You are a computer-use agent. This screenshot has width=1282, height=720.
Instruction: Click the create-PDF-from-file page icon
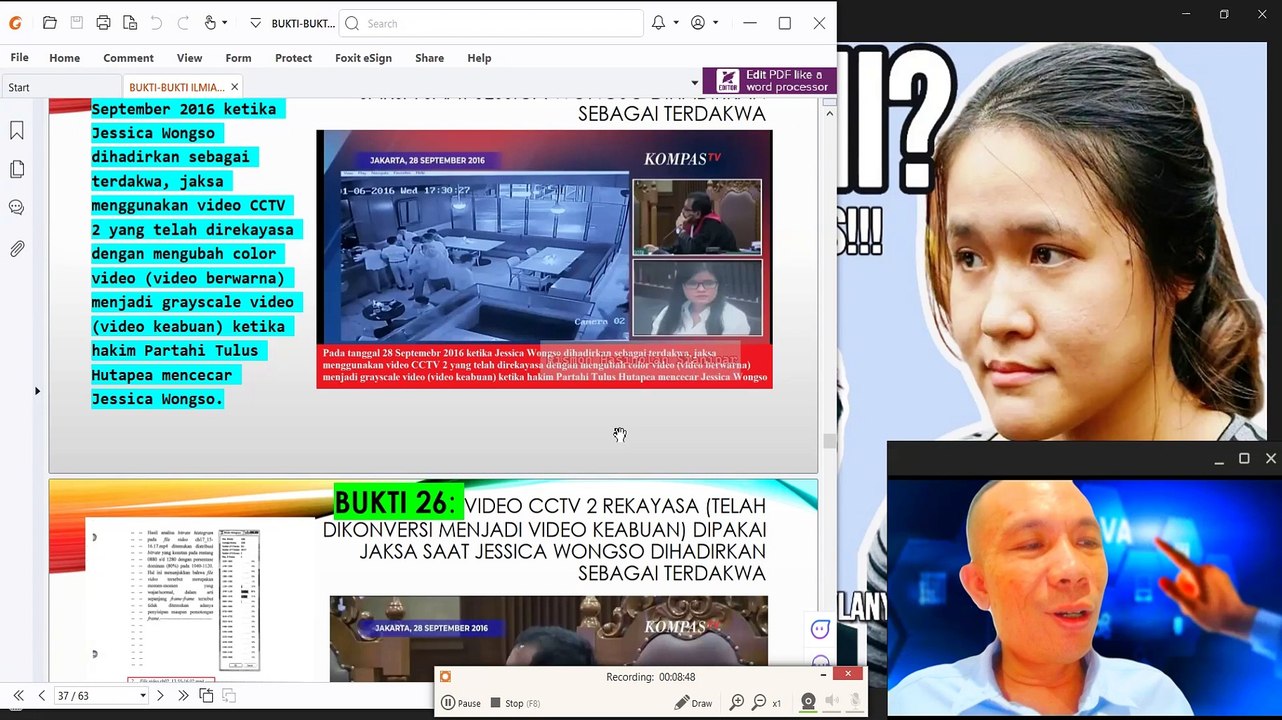point(130,23)
